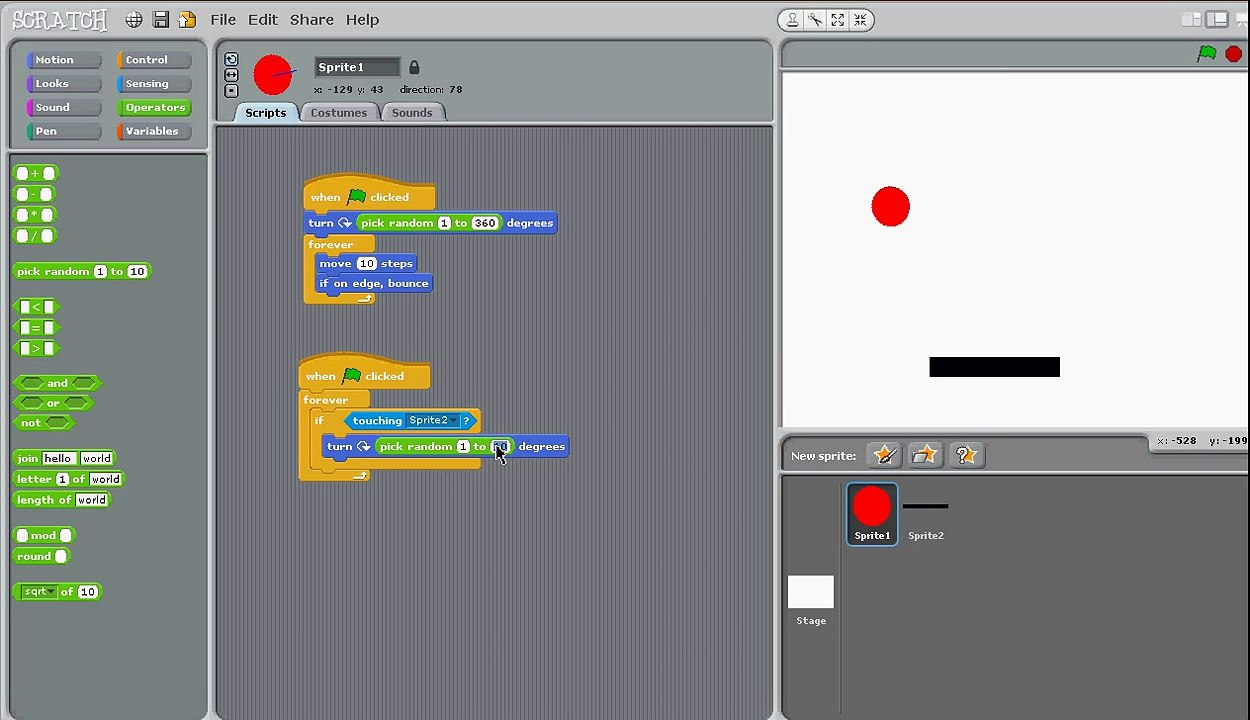This screenshot has width=1250, height=720.
Task: Click the 'and' operator block
Action: click(58, 384)
